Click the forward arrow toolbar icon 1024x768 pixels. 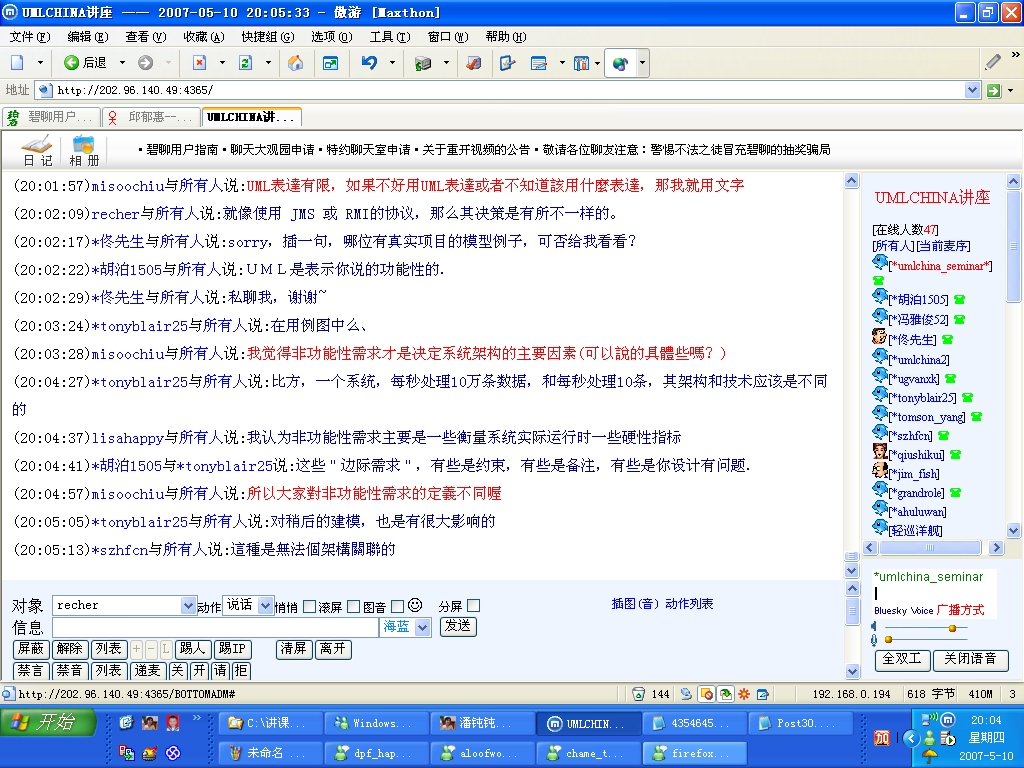(146, 63)
